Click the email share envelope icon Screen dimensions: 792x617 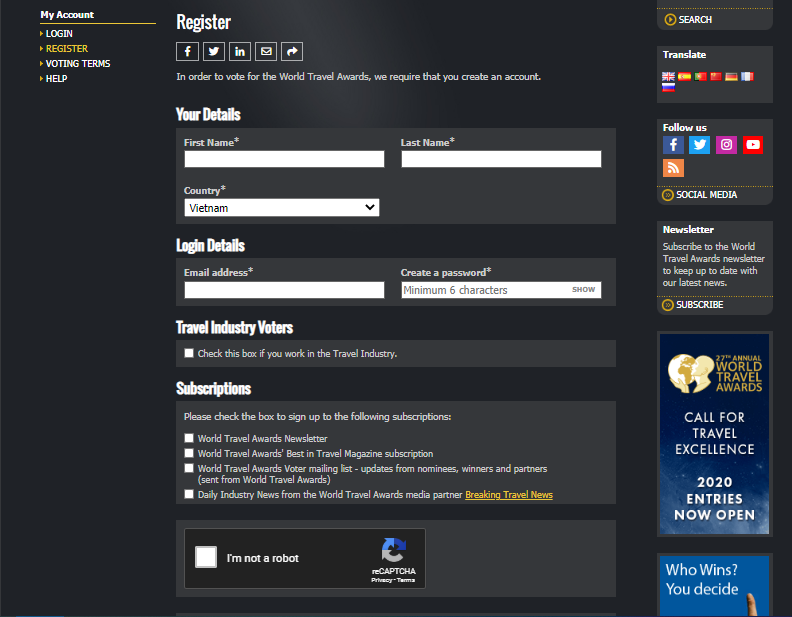[x=266, y=52]
